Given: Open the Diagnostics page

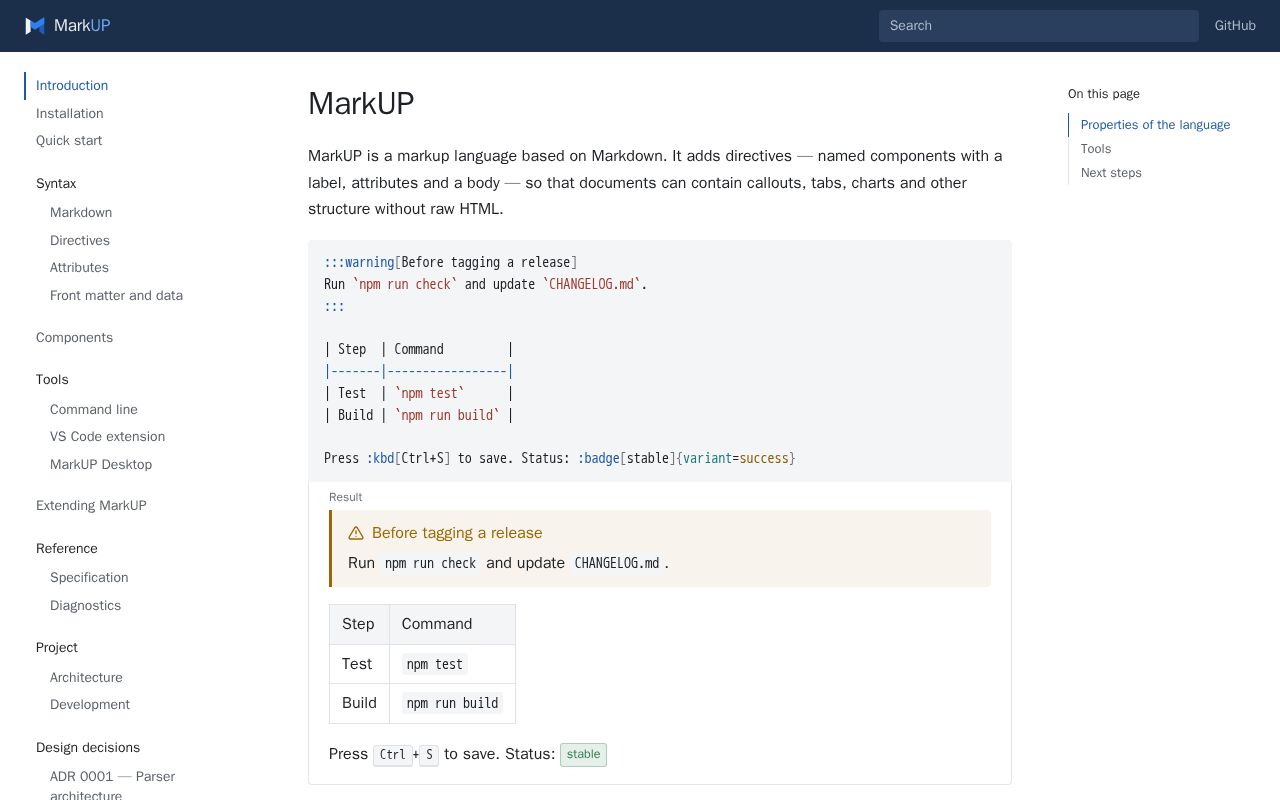Looking at the screenshot, I should (85, 606).
